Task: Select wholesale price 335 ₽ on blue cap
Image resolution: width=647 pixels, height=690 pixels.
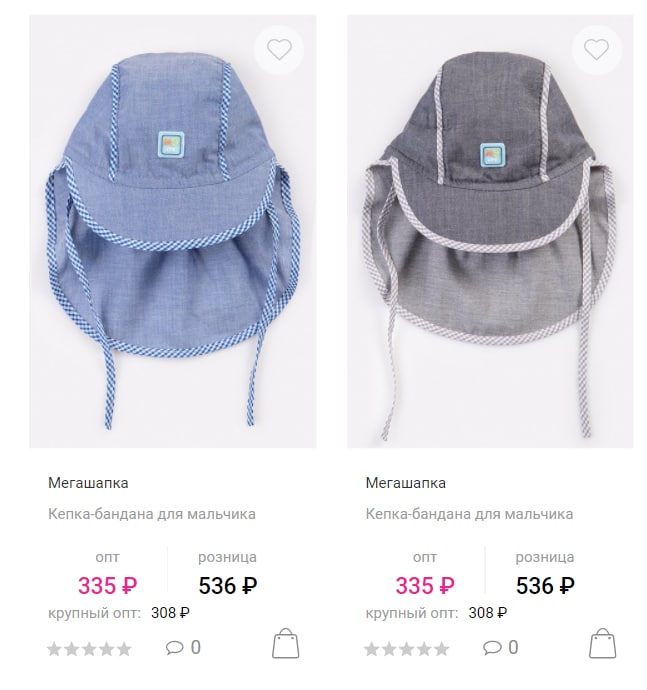Action: [x=107, y=586]
